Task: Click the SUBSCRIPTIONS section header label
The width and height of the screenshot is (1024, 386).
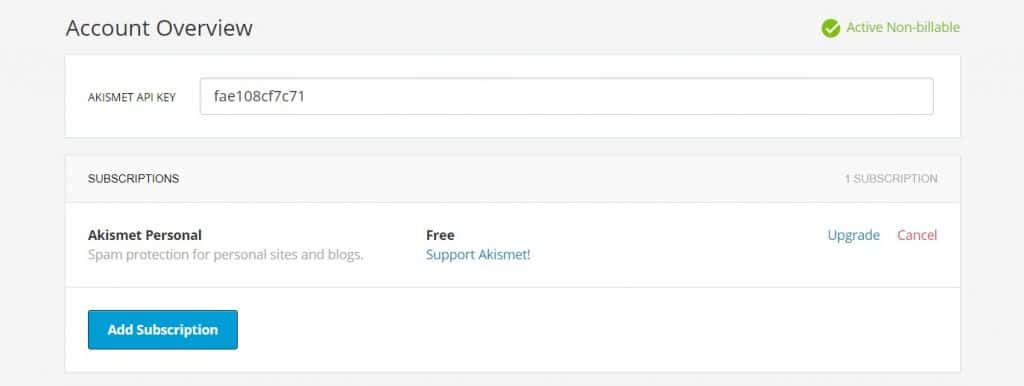Action: coord(134,178)
